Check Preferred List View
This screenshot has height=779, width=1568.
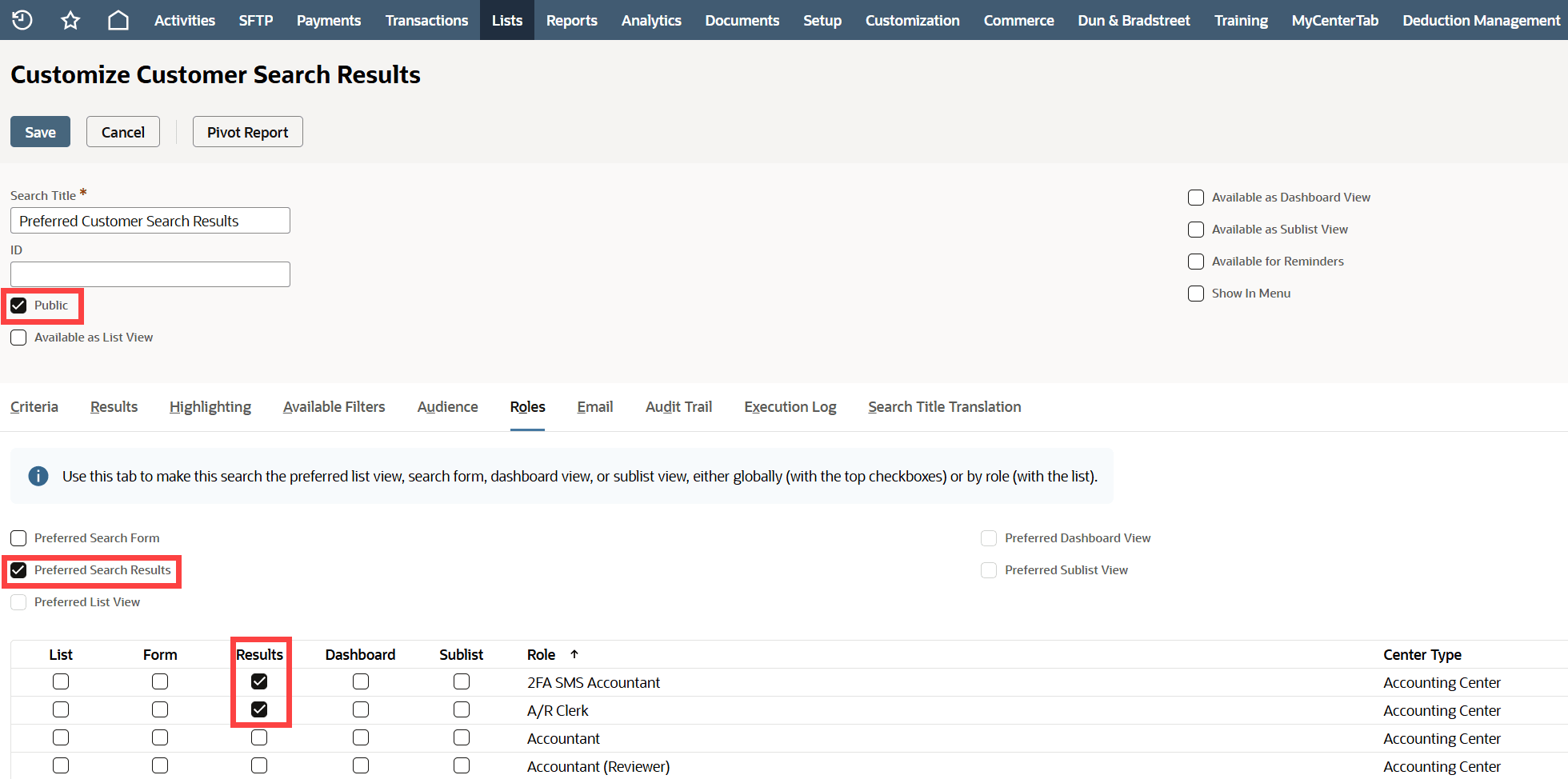18,602
